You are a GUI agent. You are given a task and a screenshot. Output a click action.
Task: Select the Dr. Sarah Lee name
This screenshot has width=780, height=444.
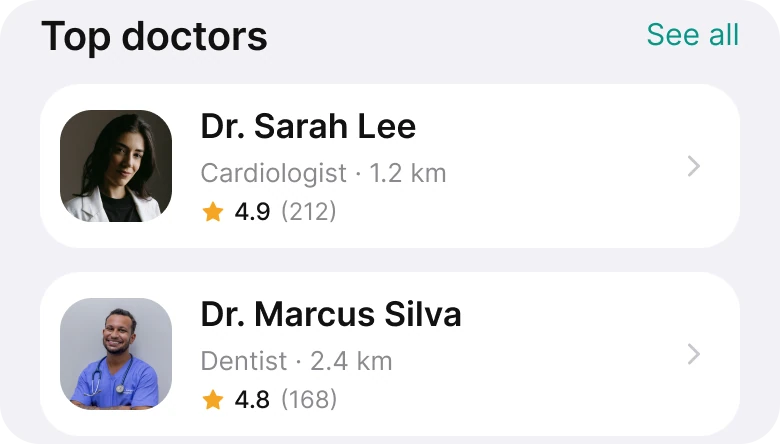click(308, 126)
